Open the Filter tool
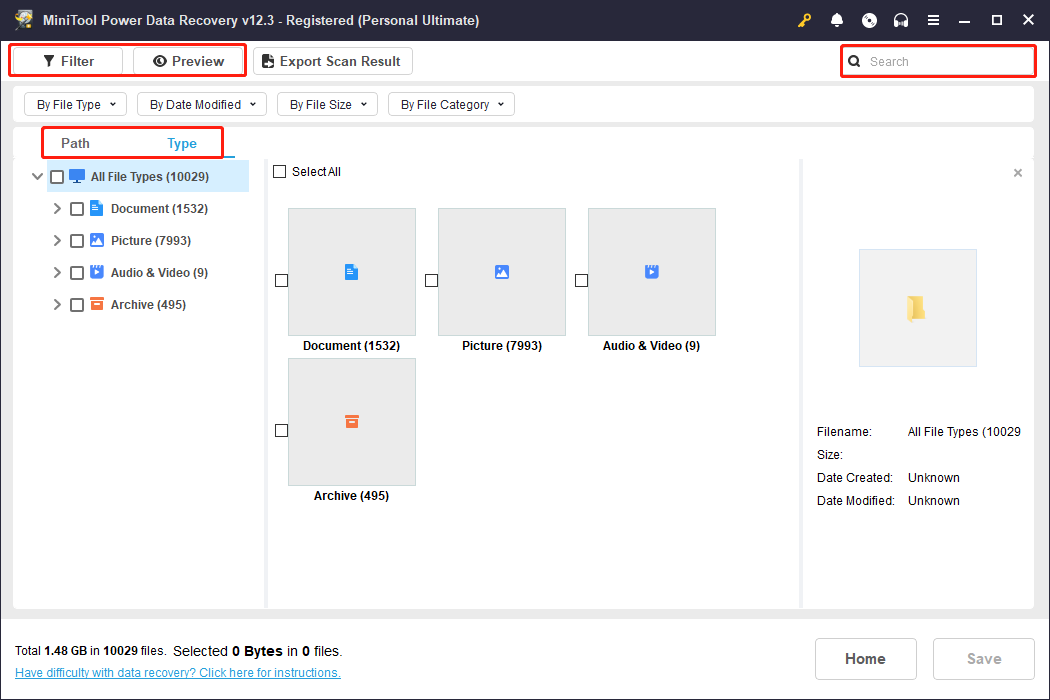 (66, 60)
